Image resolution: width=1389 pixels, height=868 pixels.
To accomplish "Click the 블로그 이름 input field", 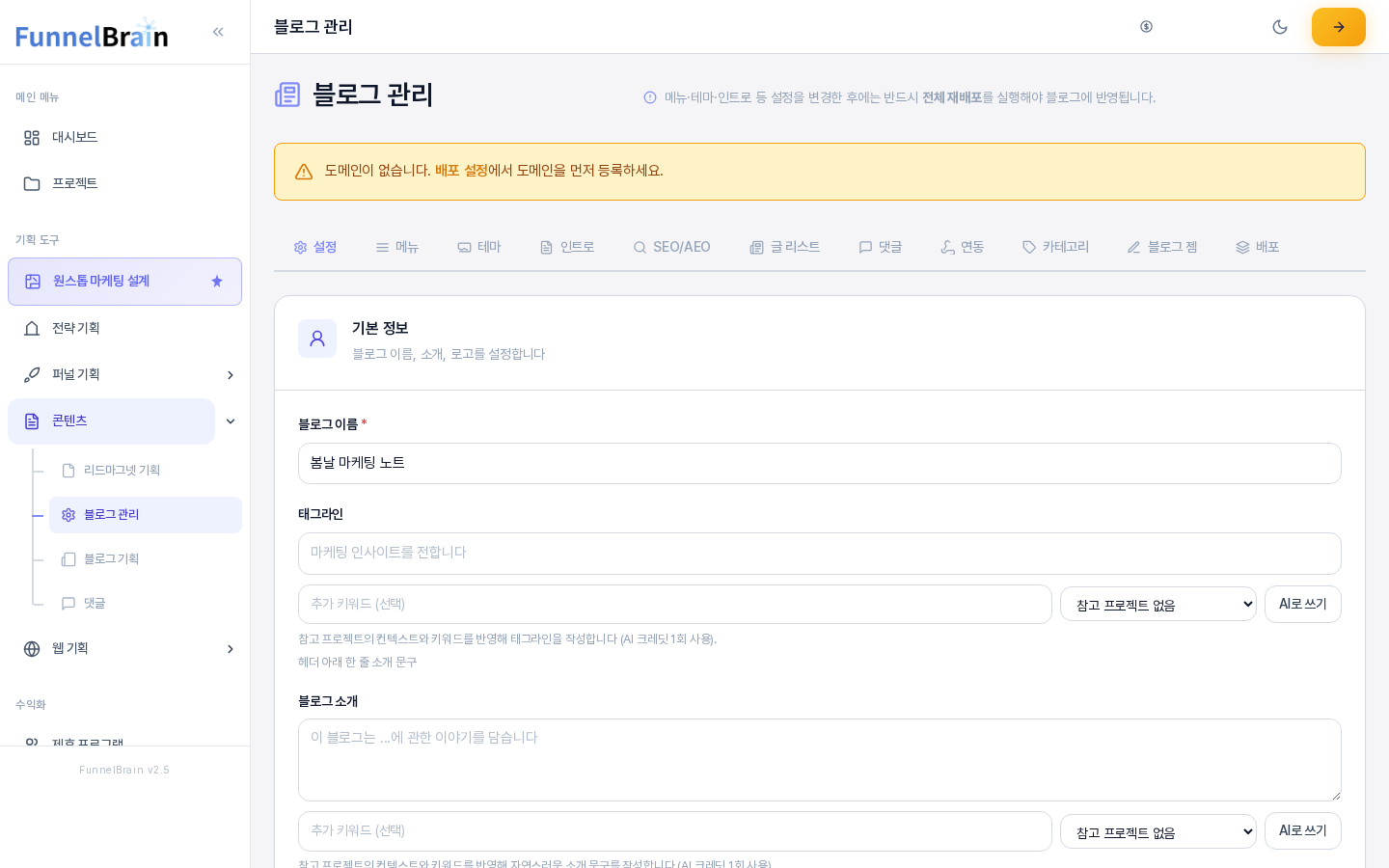I will pos(820,464).
